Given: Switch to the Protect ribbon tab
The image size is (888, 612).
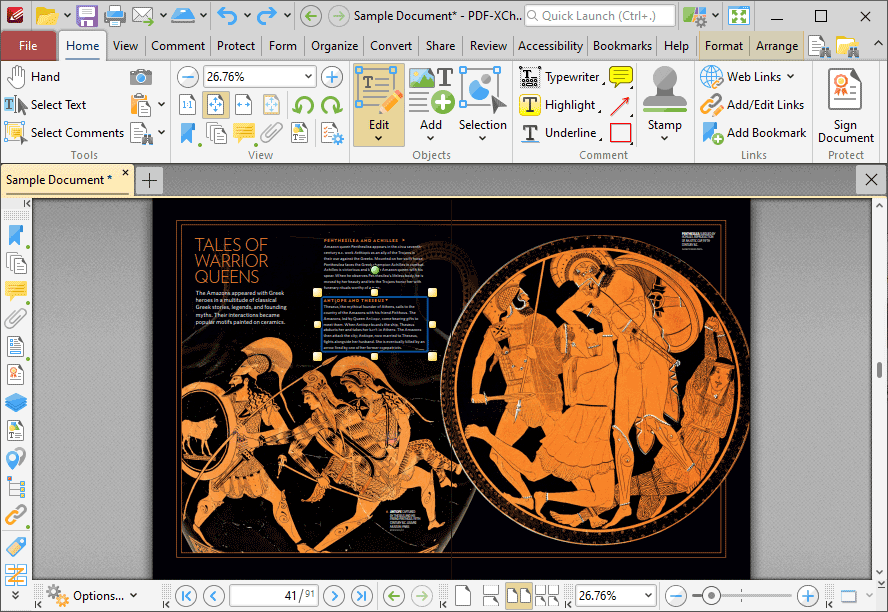Looking at the screenshot, I should pyautogui.click(x=236, y=46).
